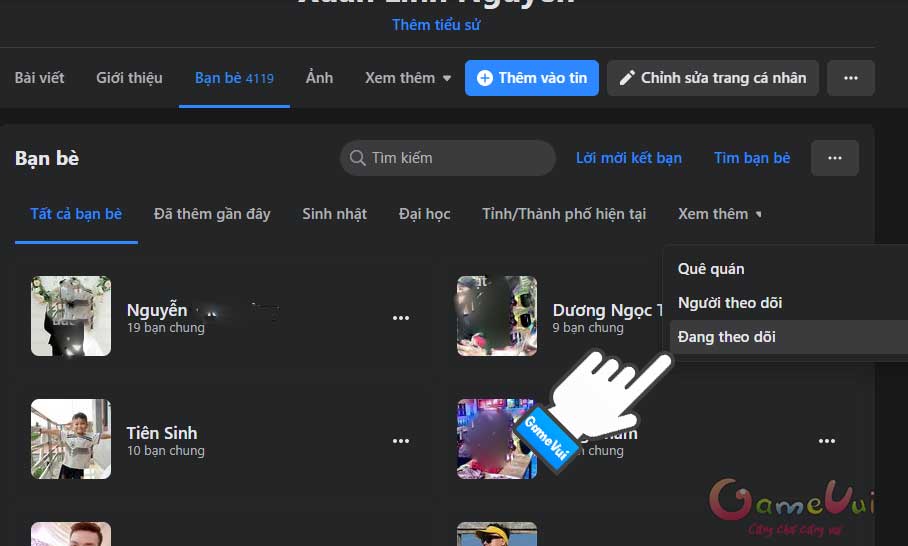
Task: Go to the Giới thiệu profile tab
Action: coord(129,78)
